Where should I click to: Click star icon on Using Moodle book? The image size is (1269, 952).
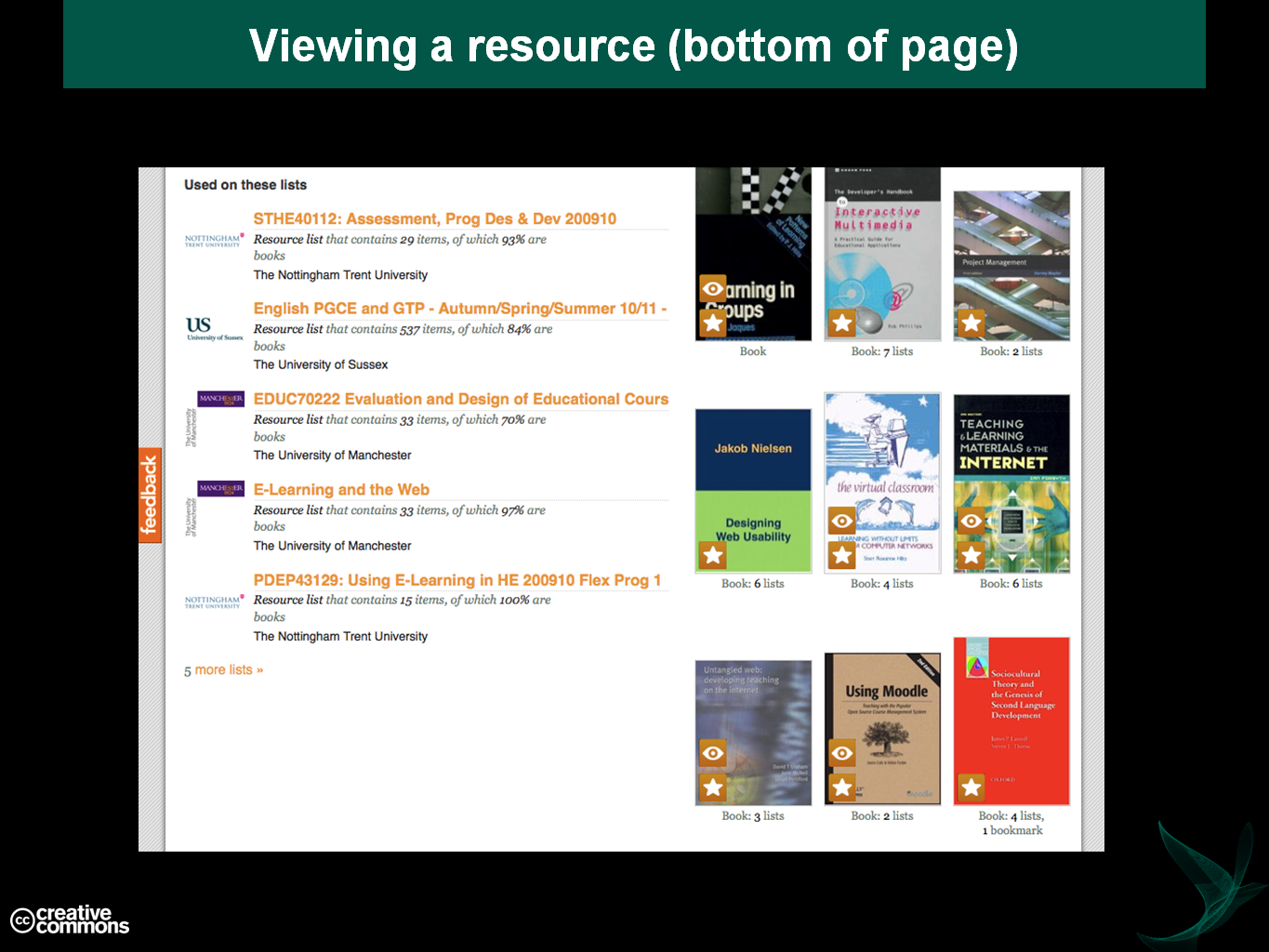tap(842, 788)
